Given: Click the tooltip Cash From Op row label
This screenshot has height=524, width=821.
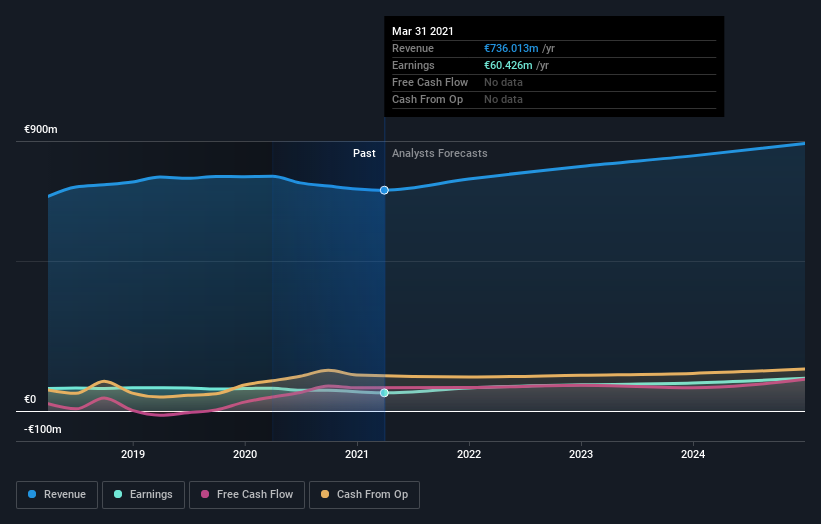Looking at the screenshot, I should pyautogui.click(x=428, y=99).
